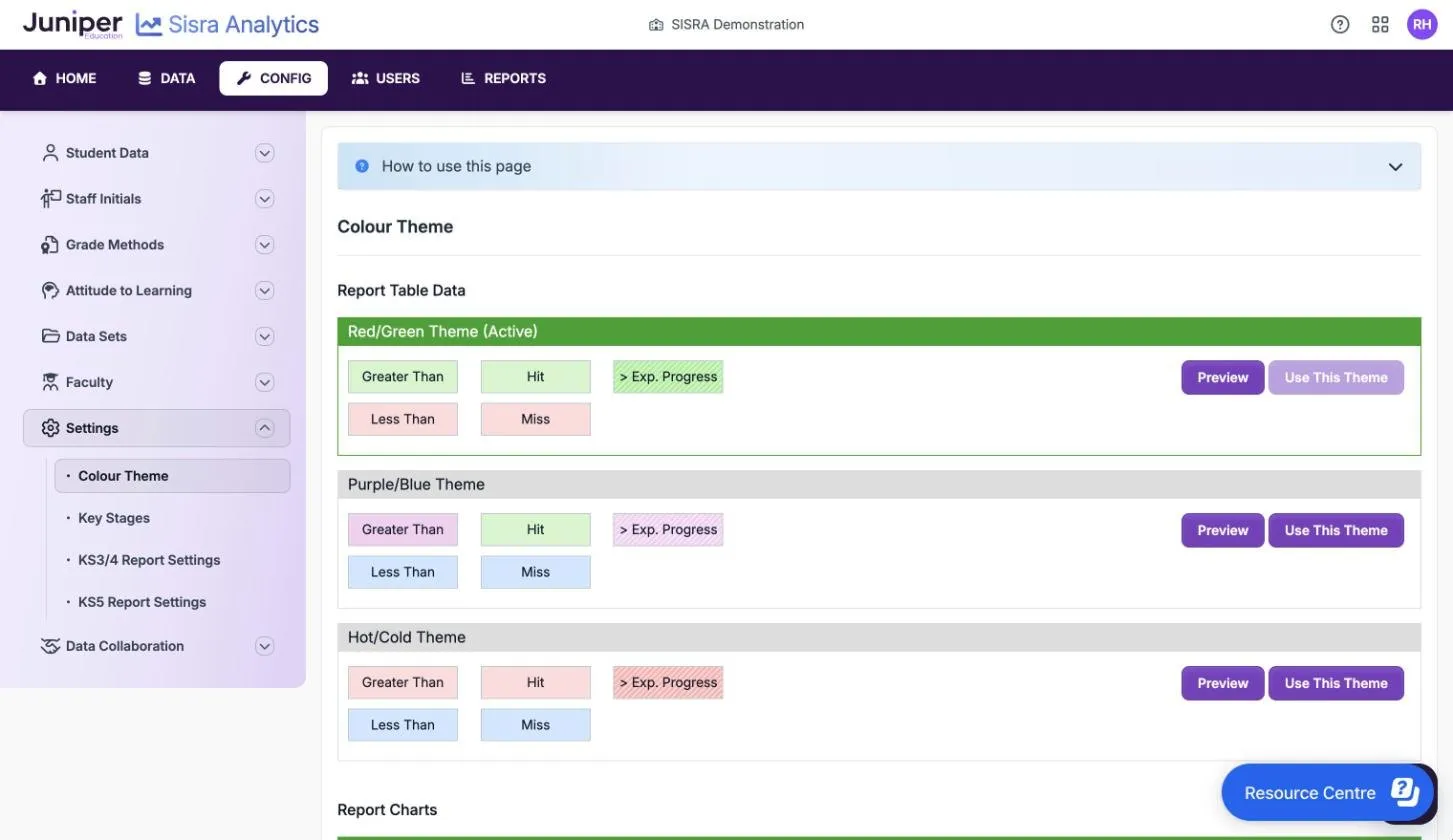Click the Red/Green Greater Than swatch

tap(403, 377)
